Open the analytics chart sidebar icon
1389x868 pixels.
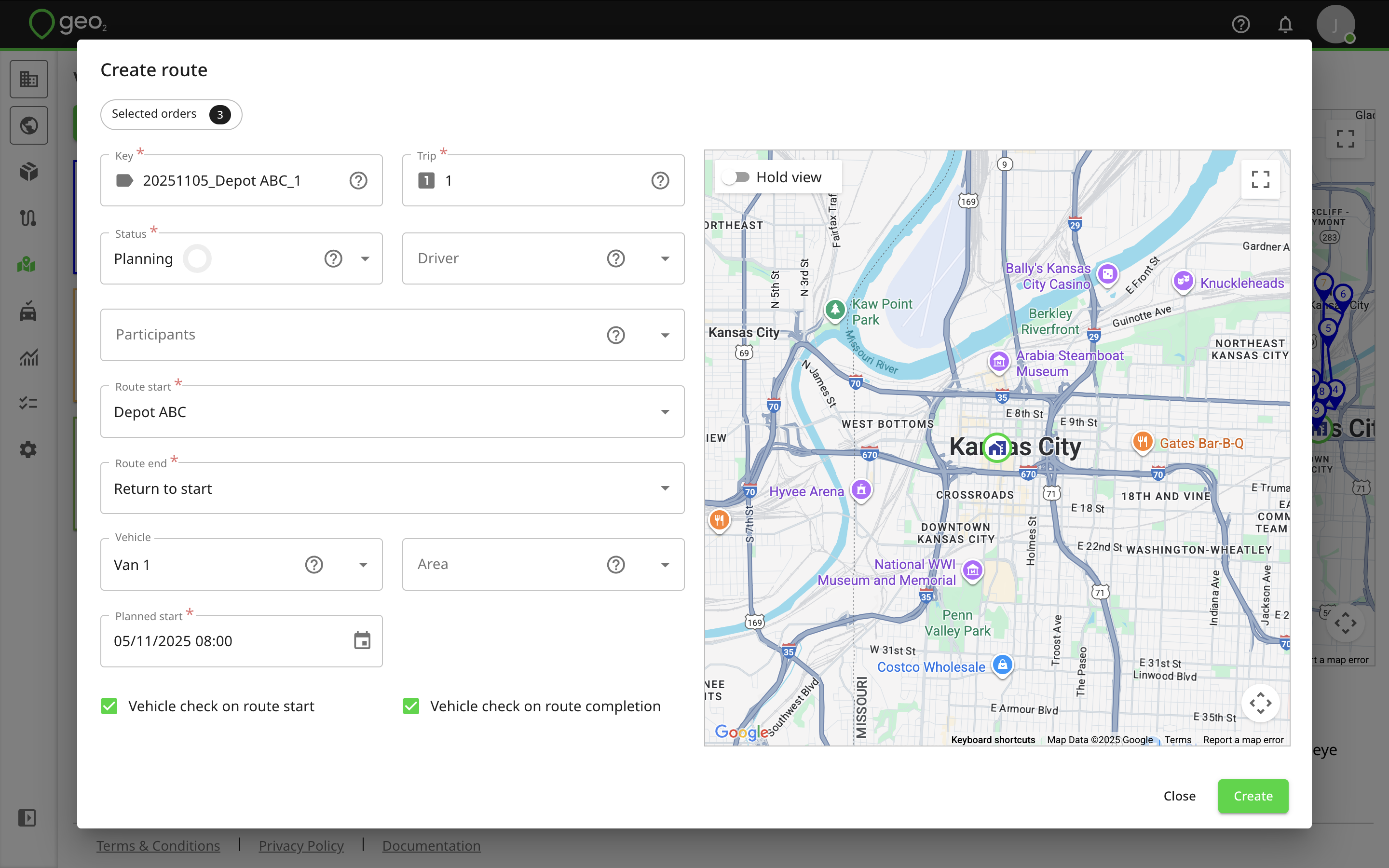[x=29, y=358]
